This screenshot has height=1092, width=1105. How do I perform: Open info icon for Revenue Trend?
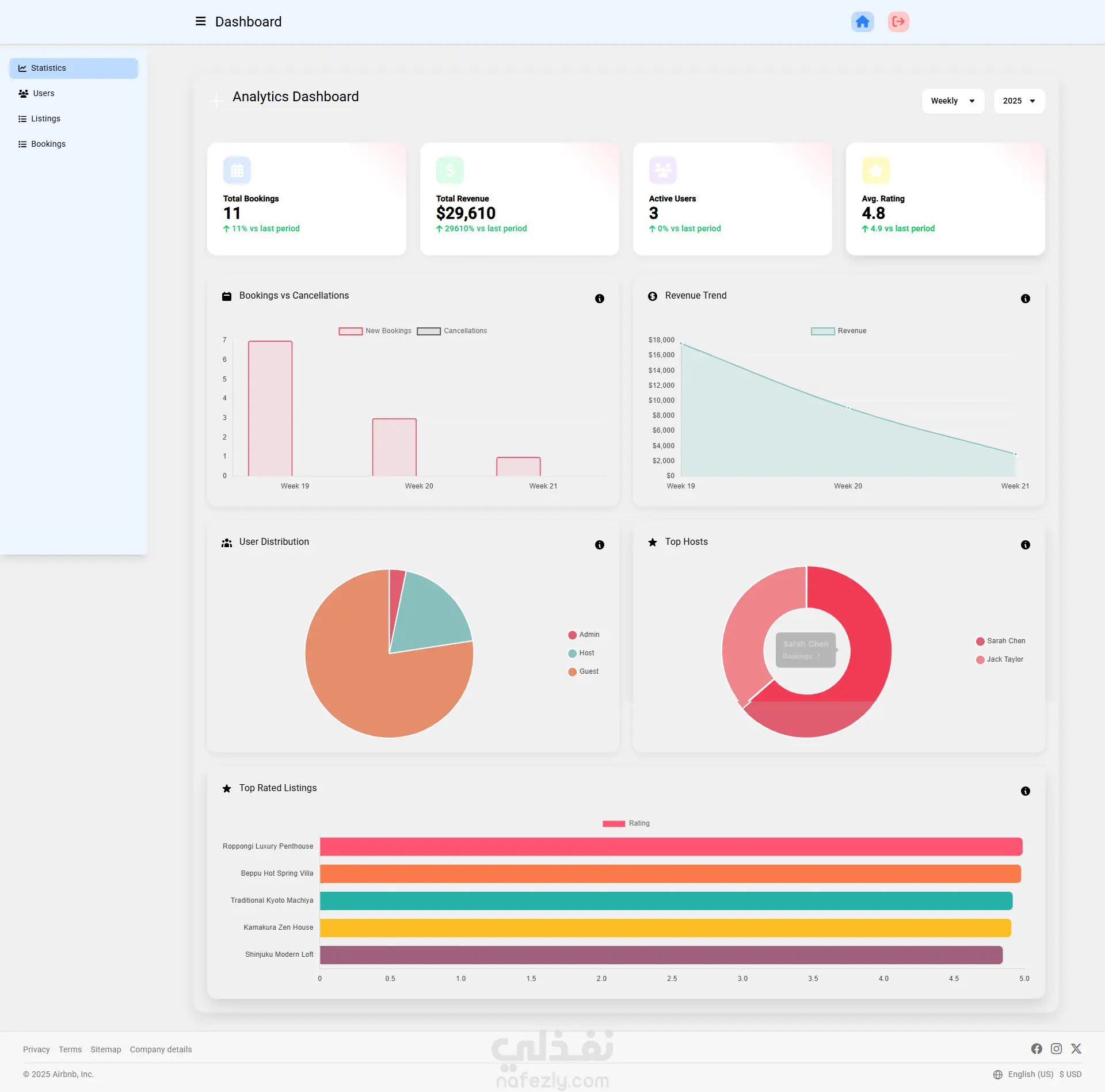pyautogui.click(x=1025, y=299)
